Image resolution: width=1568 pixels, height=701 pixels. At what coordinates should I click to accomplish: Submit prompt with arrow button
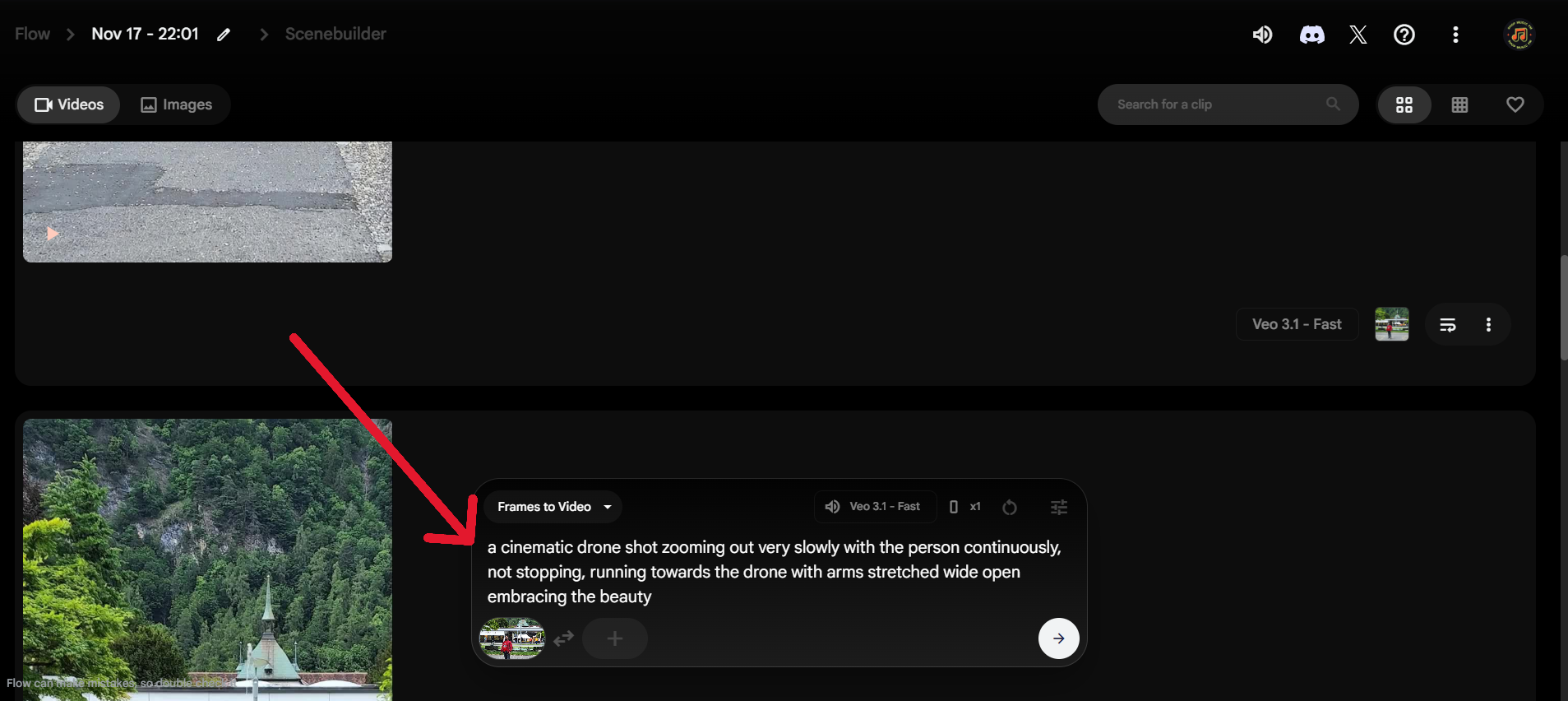point(1059,638)
